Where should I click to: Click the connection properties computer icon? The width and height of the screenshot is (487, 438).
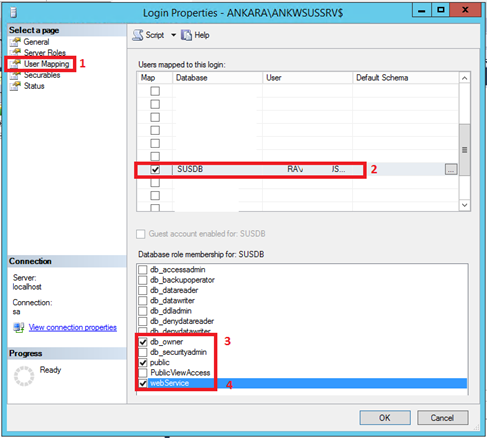coord(19,327)
